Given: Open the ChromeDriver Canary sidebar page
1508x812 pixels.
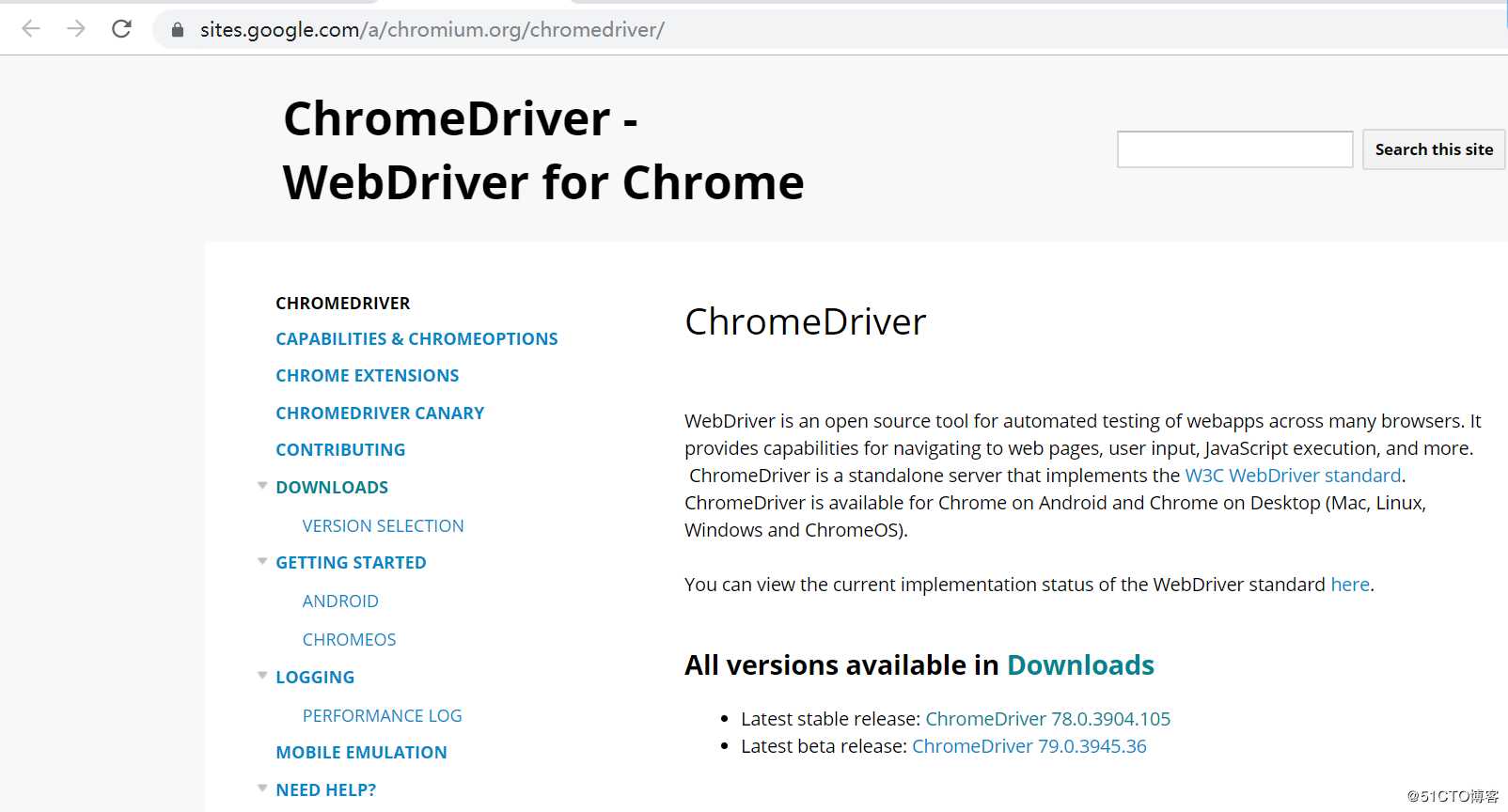Looking at the screenshot, I should click(x=380, y=414).
